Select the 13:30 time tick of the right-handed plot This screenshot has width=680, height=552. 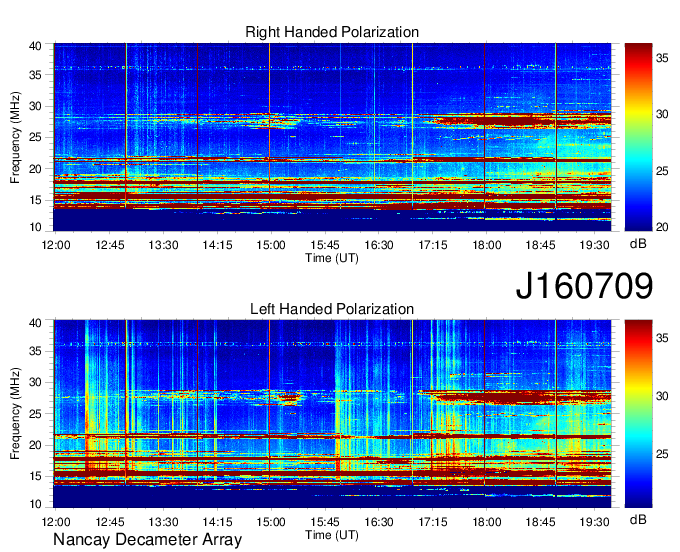163,245
